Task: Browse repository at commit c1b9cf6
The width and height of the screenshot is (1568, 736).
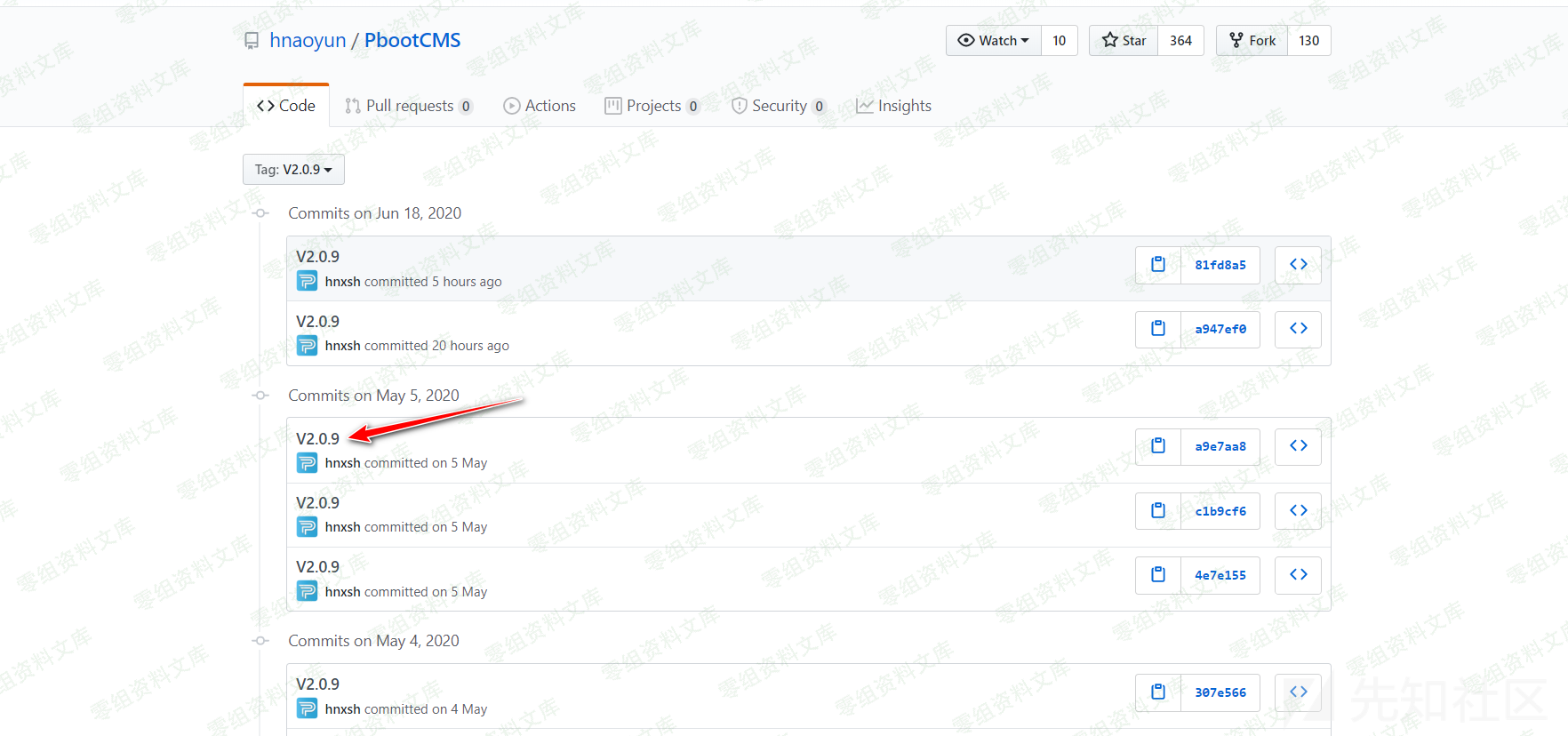Action: point(1298,511)
